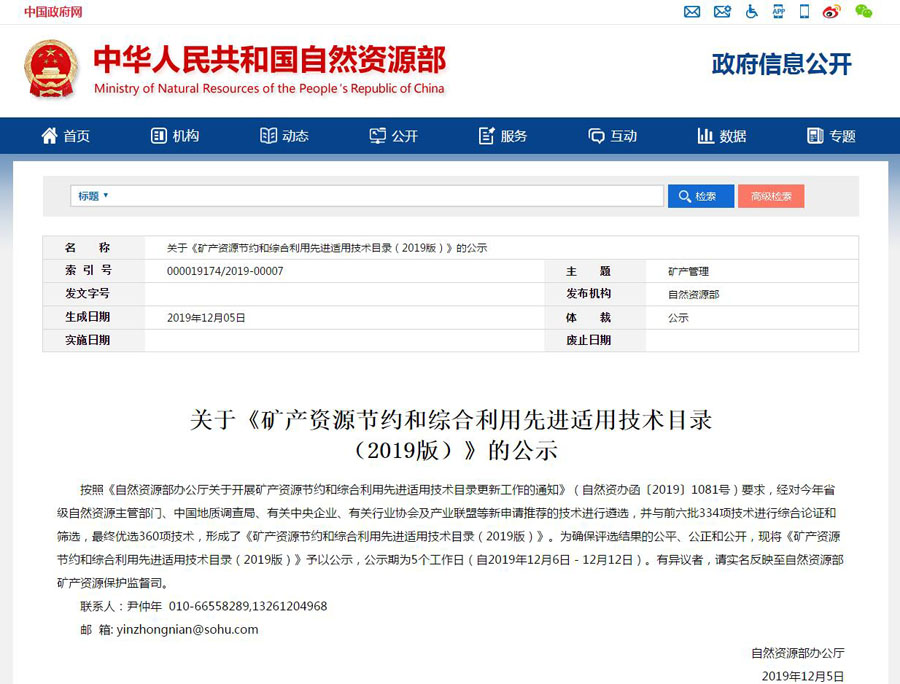Open the APP download icon in the top bar
This screenshot has width=900, height=684.
click(779, 11)
